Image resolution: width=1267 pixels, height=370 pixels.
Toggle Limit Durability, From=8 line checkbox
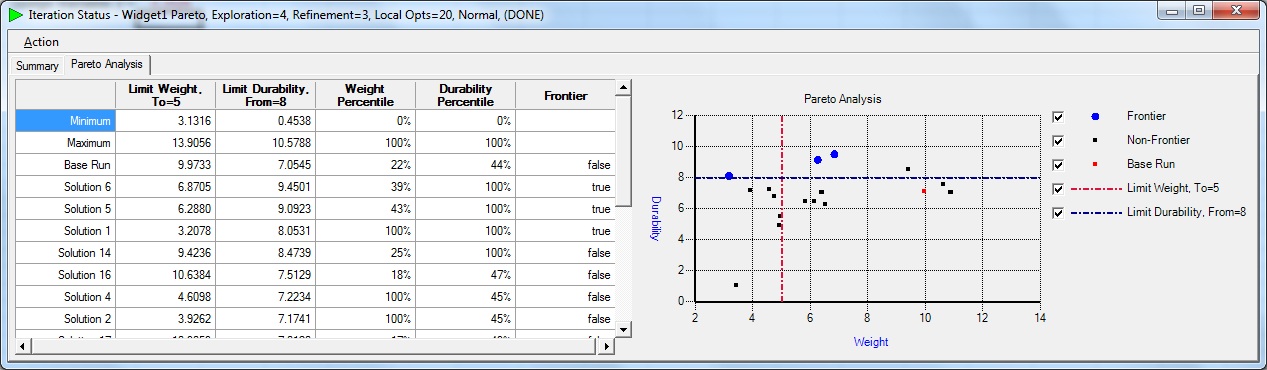(1058, 212)
